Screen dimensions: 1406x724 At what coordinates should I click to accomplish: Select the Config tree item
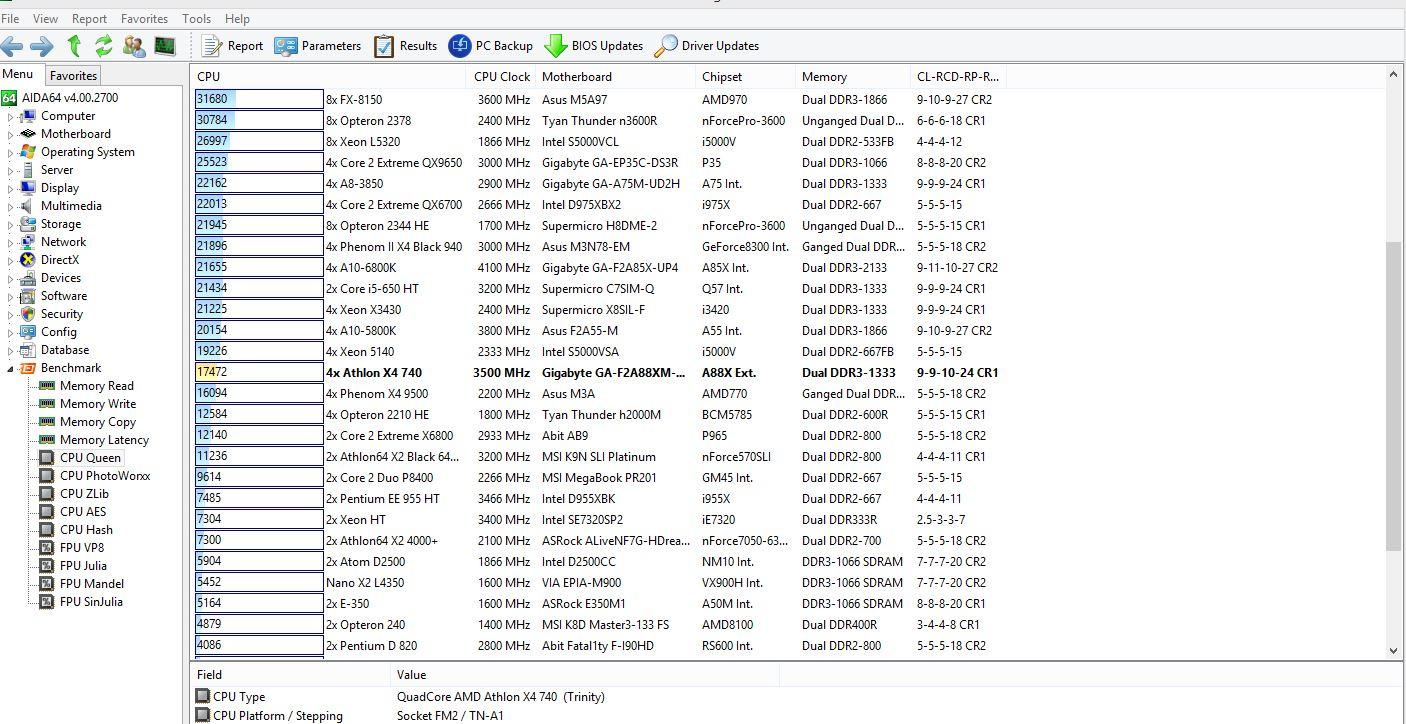click(49, 332)
